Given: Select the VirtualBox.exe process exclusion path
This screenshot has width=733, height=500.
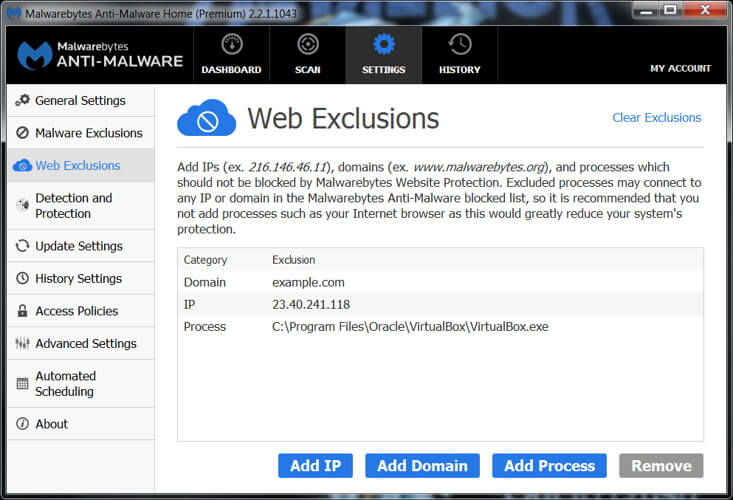Looking at the screenshot, I should tap(410, 327).
